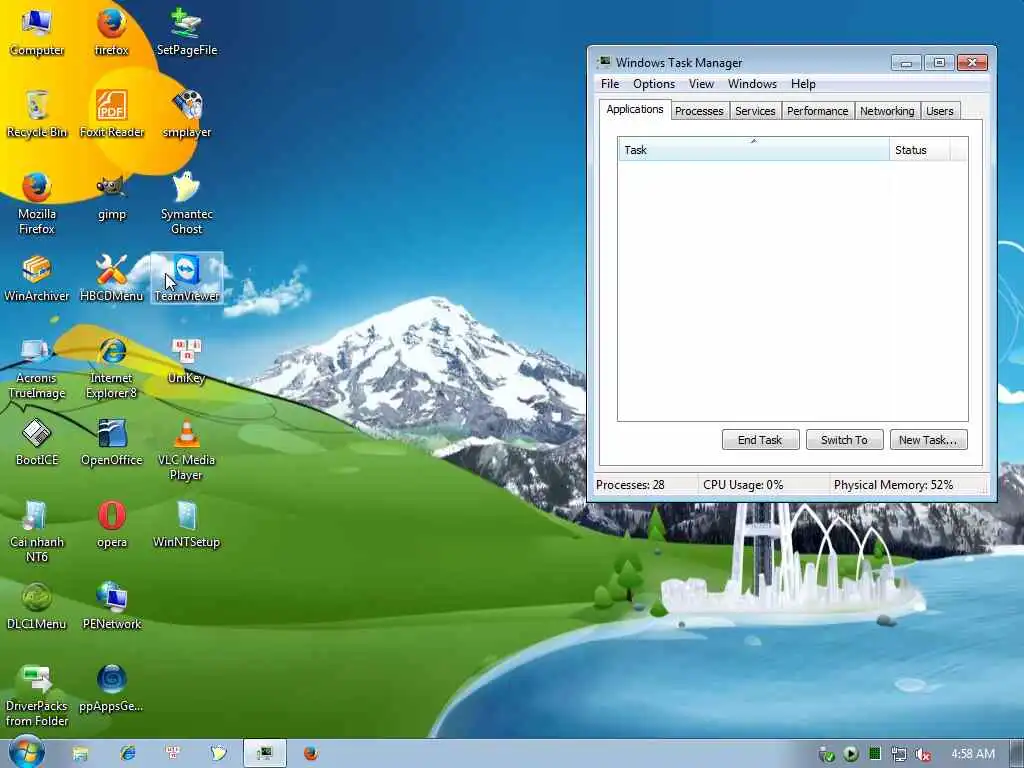Open the Windows Start menu orb

(x=26, y=752)
